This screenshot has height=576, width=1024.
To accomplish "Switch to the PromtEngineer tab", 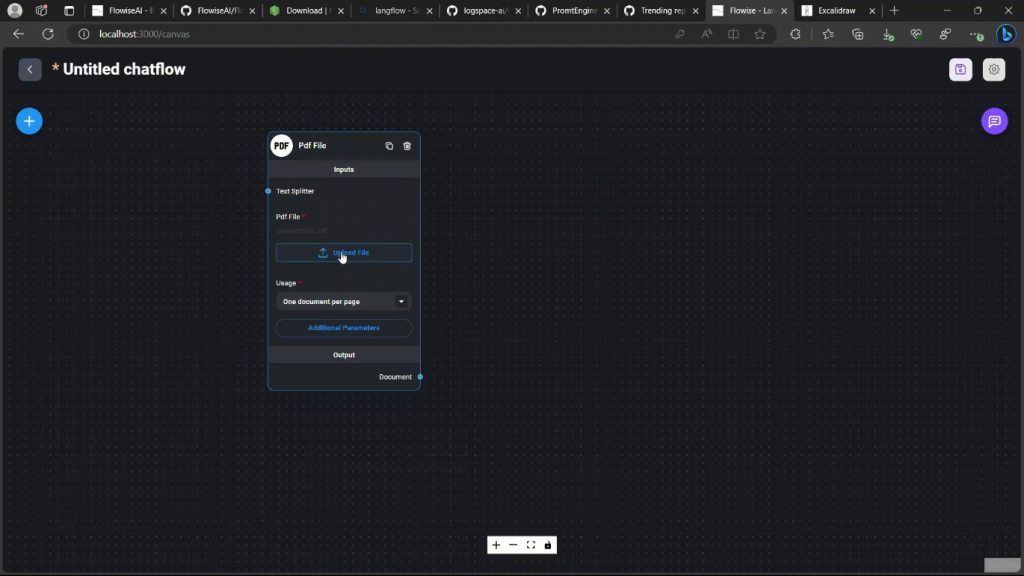I will pos(573,10).
